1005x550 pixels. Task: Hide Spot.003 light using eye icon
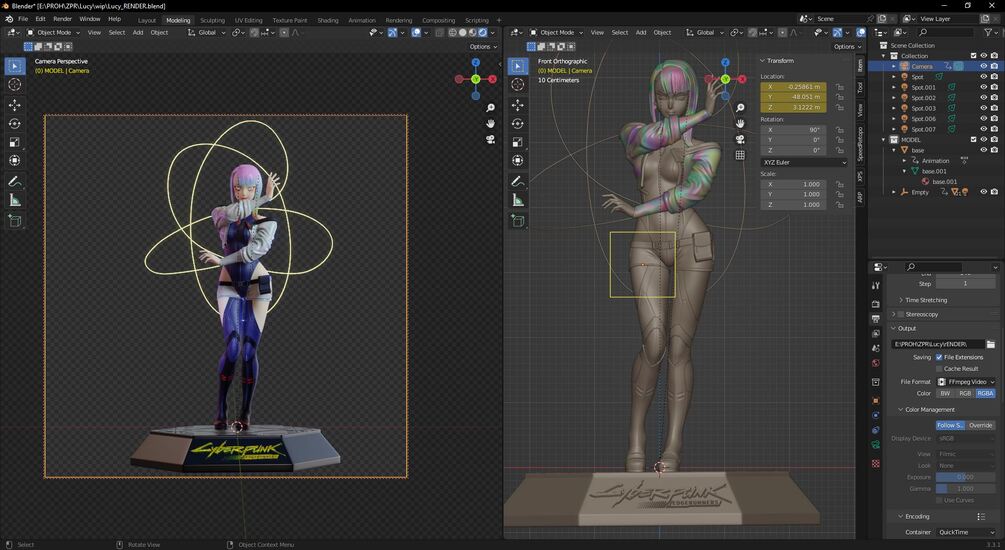coord(983,108)
